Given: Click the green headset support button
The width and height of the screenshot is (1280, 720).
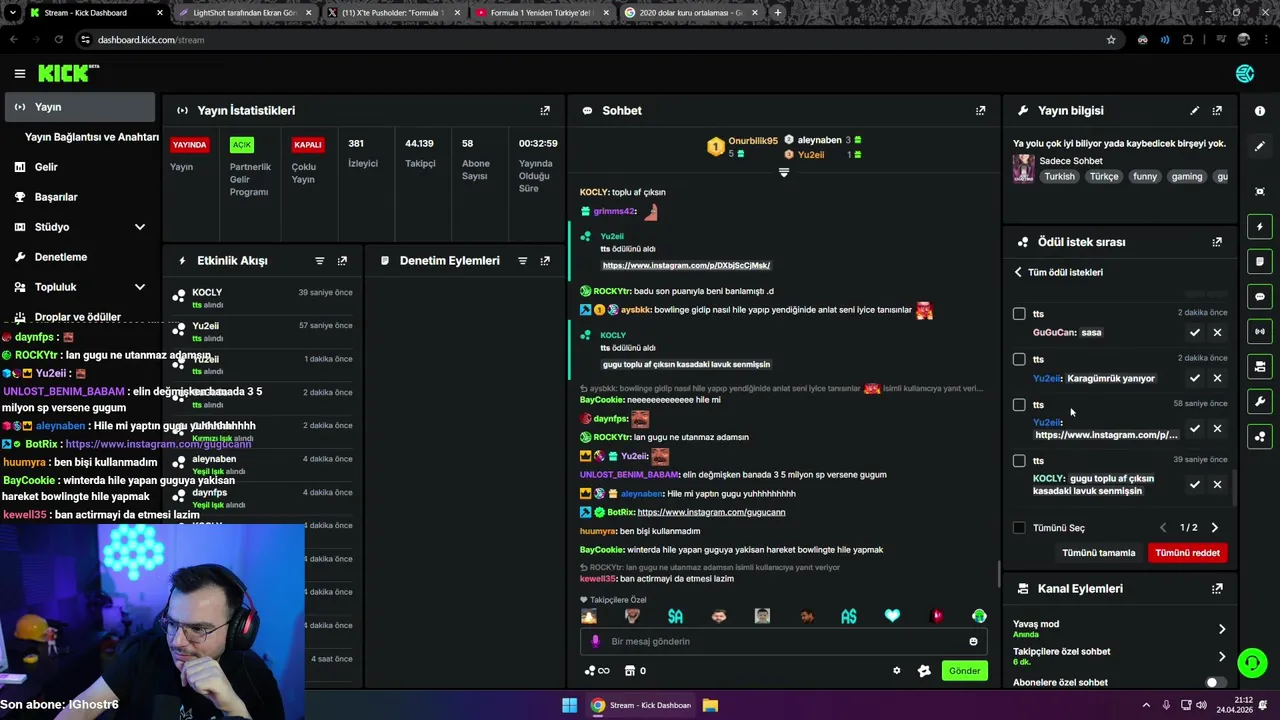Looking at the screenshot, I should click(1252, 662).
